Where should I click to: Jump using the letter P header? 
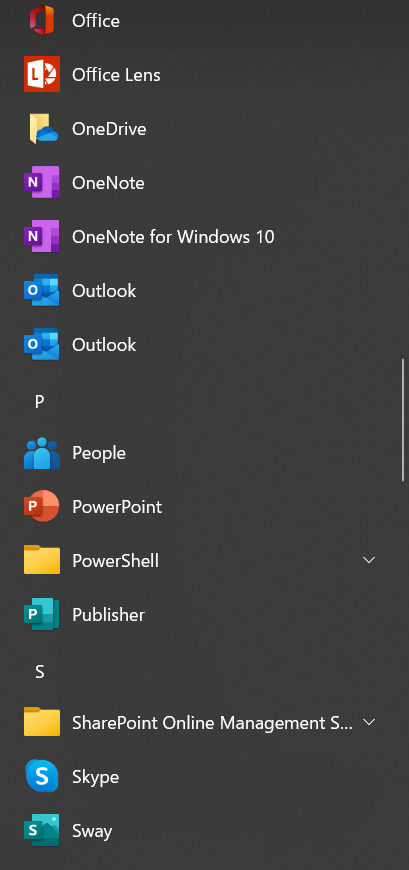[x=39, y=401]
